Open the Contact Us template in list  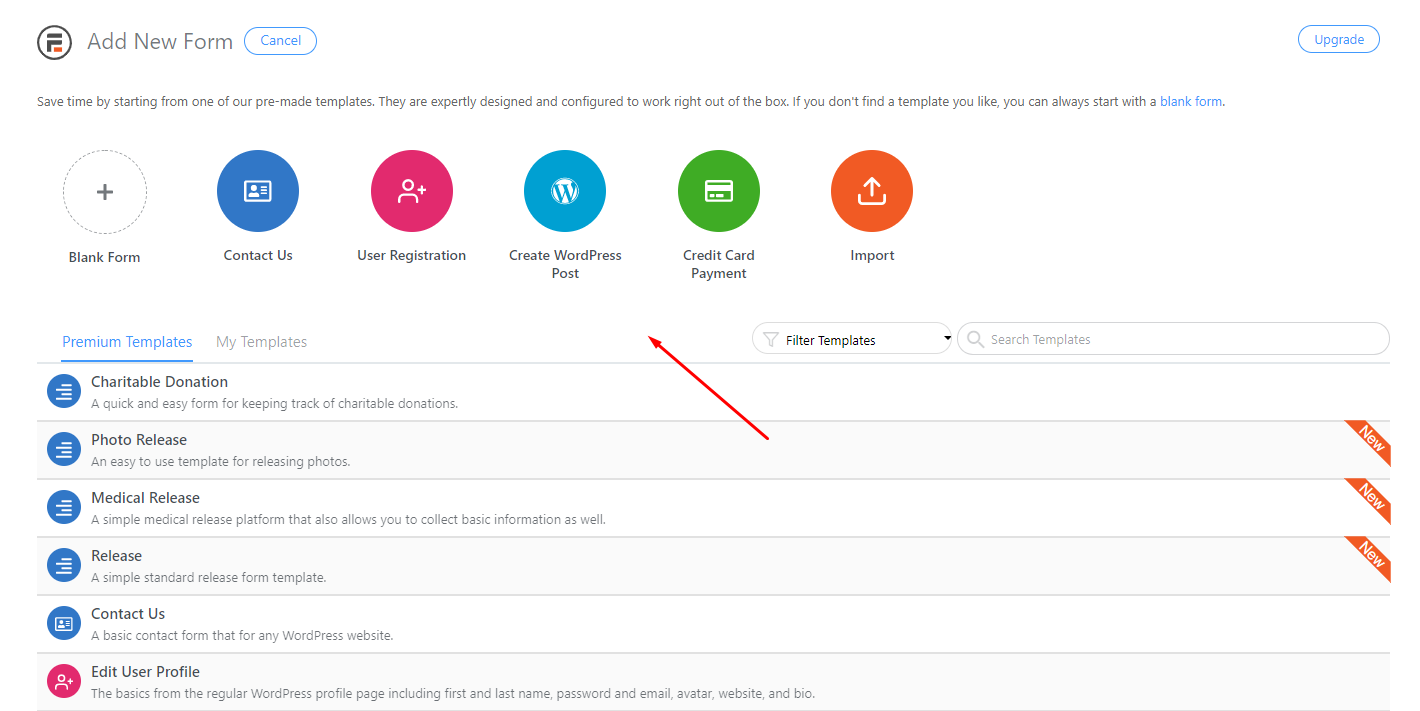128,614
